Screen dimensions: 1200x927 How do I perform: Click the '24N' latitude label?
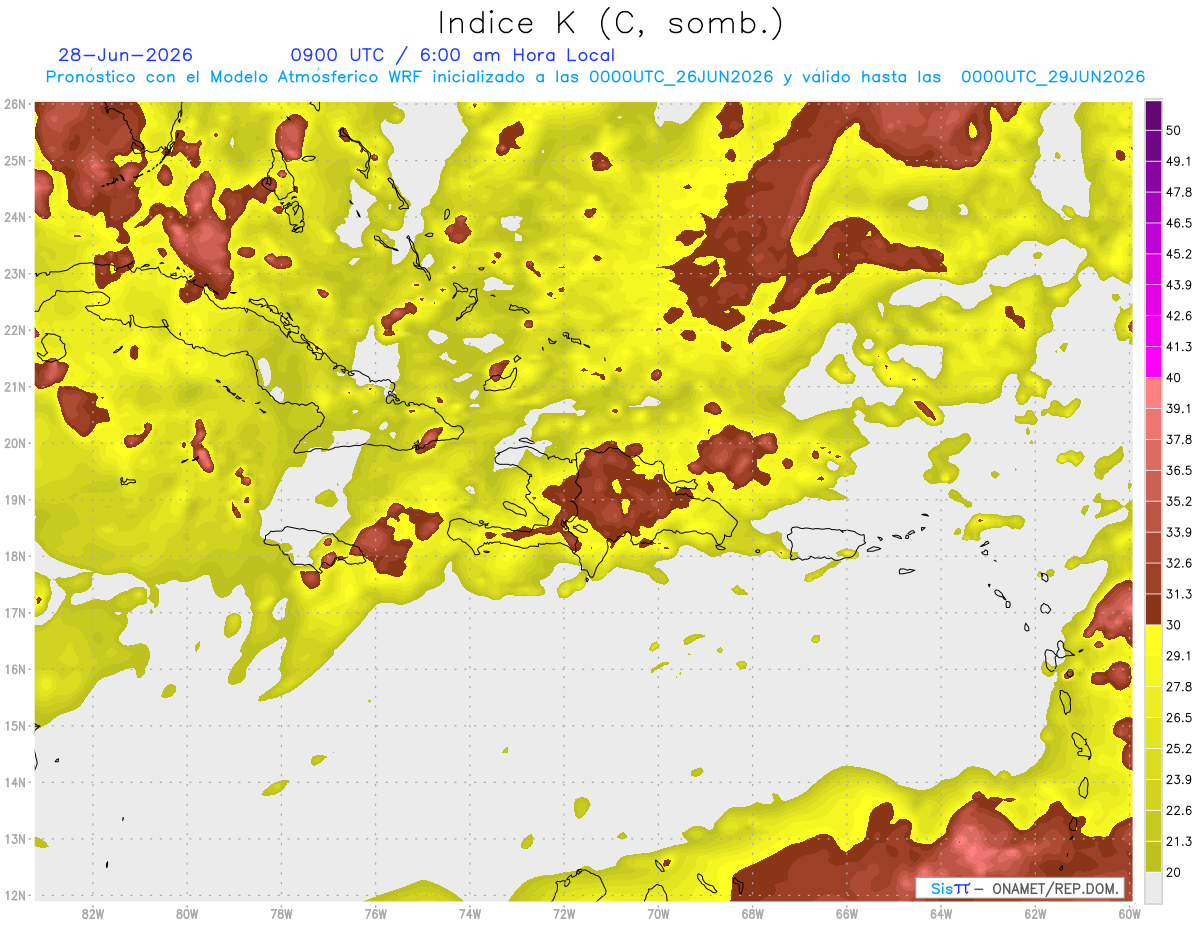click(14, 217)
